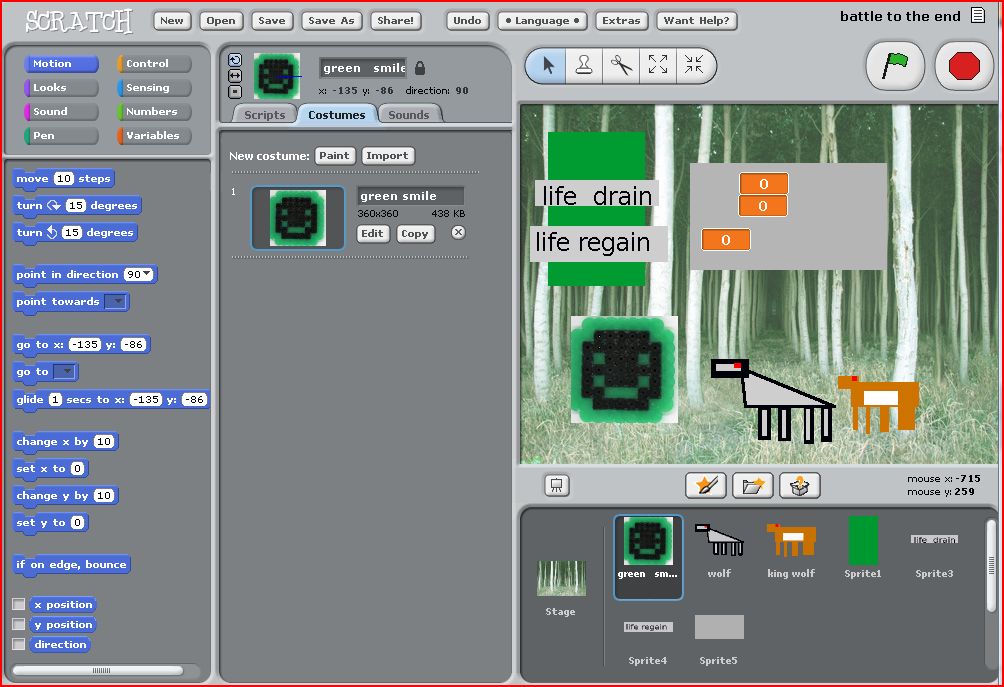
Task: Paint a new sprite with the paintbrush icon
Action: [704, 485]
